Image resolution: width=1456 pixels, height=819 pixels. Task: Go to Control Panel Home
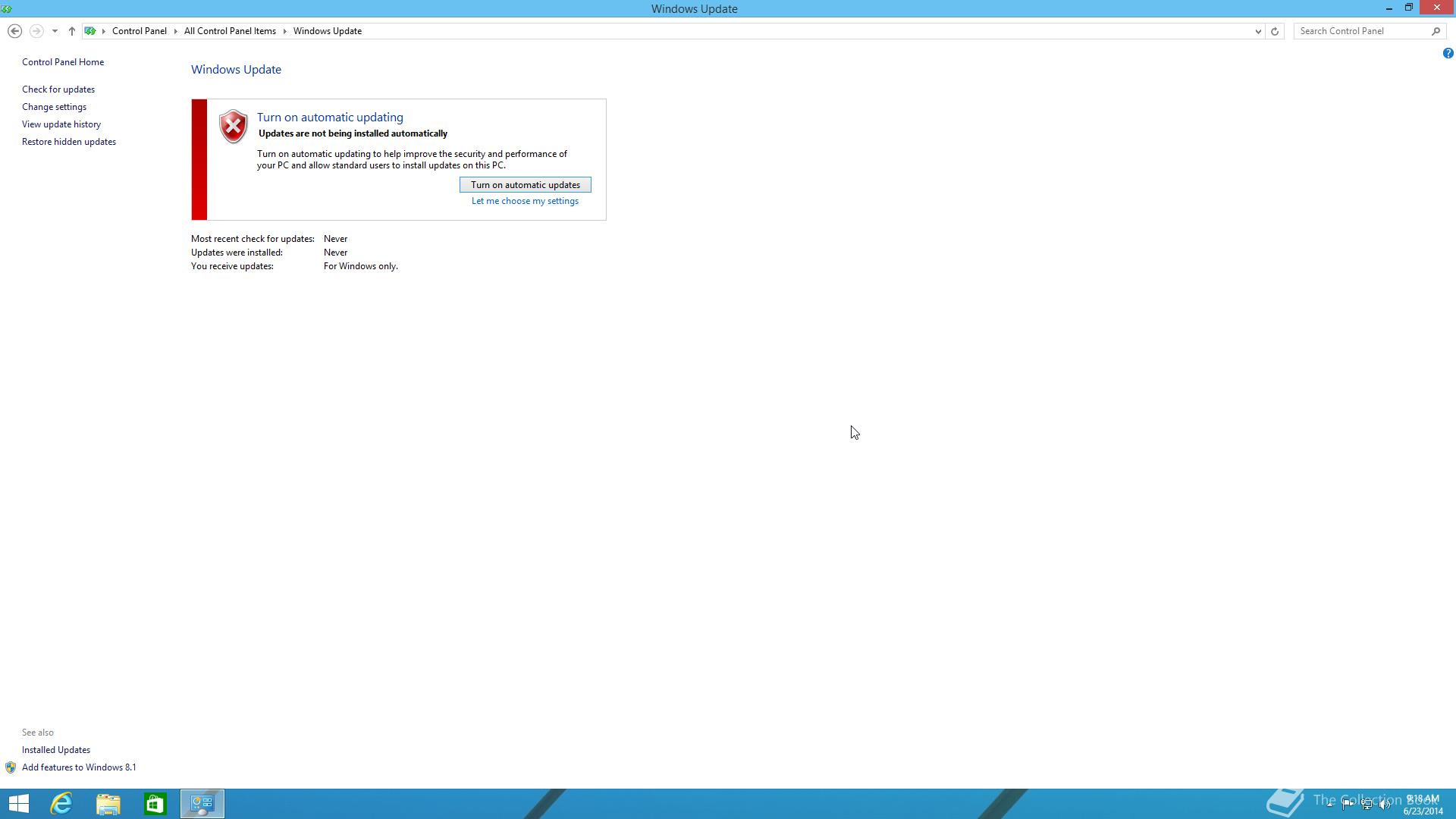63,62
